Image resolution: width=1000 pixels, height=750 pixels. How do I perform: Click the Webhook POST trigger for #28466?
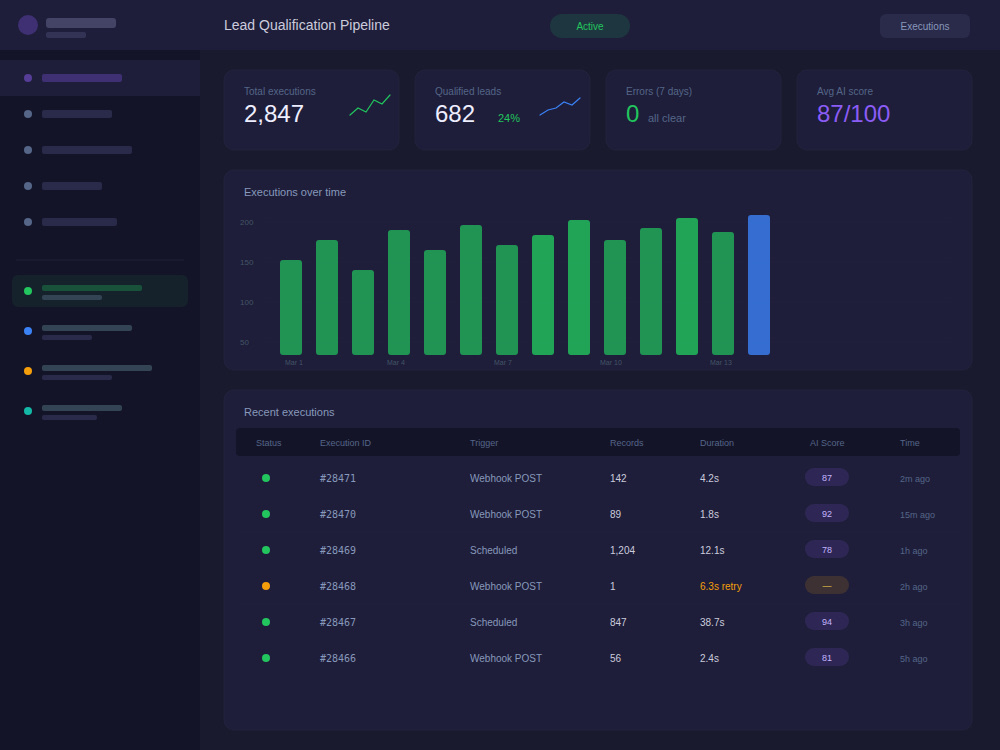click(x=506, y=658)
